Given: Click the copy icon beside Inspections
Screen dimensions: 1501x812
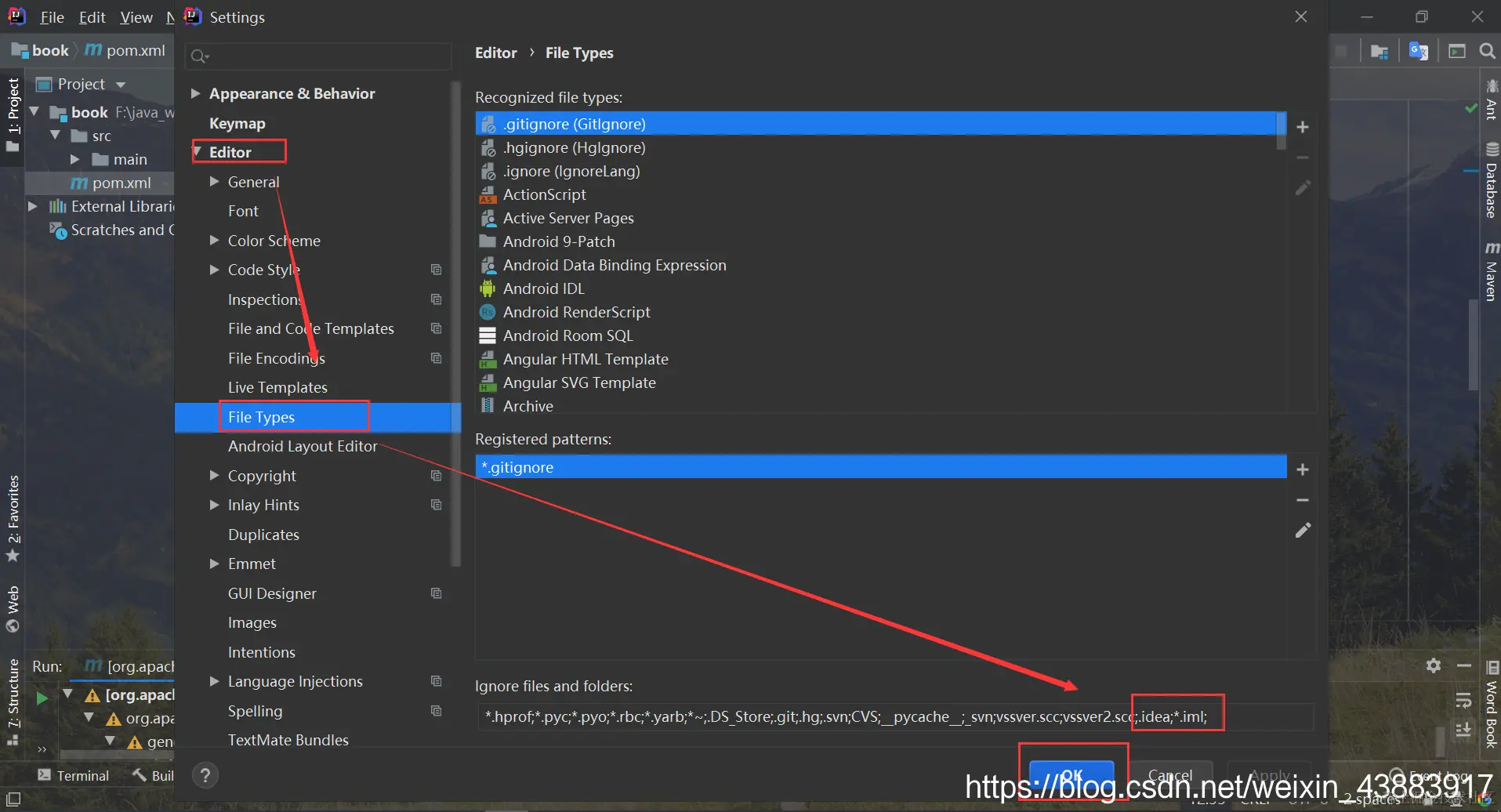Looking at the screenshot, I should pyautogui.click(x=437, y=299).
